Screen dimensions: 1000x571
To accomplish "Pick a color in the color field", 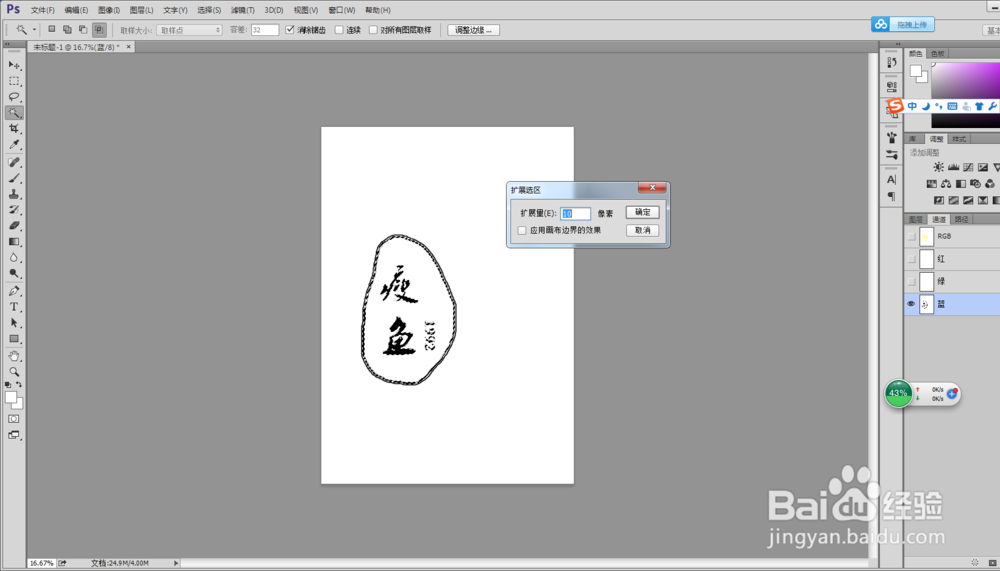I will (966, 80).
